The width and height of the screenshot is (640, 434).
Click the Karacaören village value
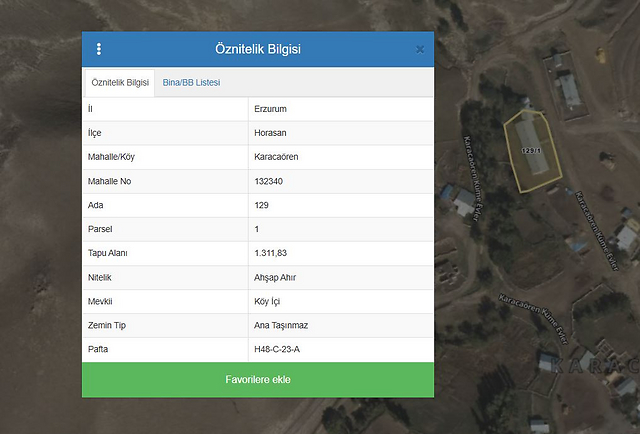pyautogui.click(x=279, y=156)
